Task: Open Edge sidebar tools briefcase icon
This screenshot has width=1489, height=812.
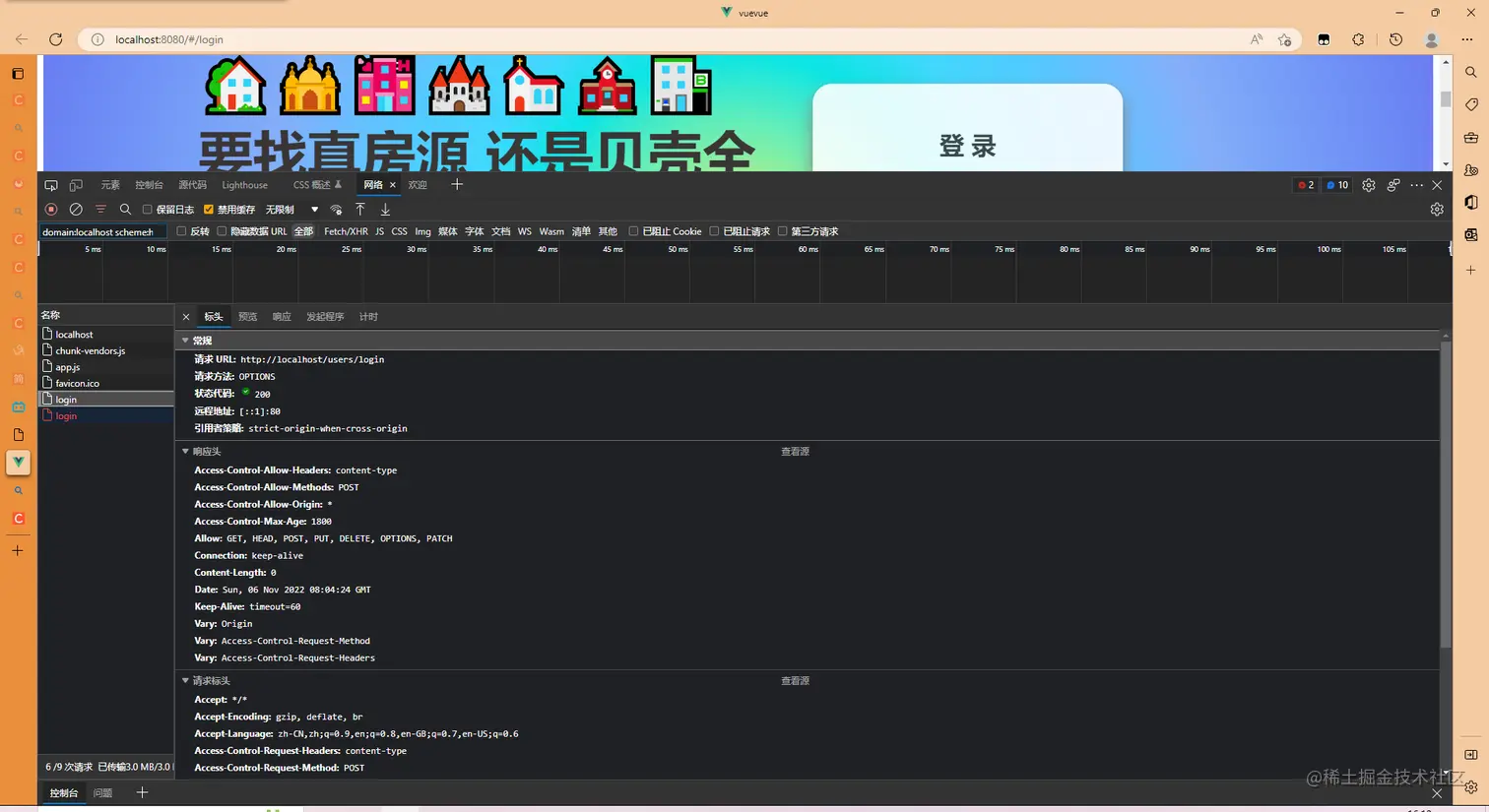Action: [1471, 138]
